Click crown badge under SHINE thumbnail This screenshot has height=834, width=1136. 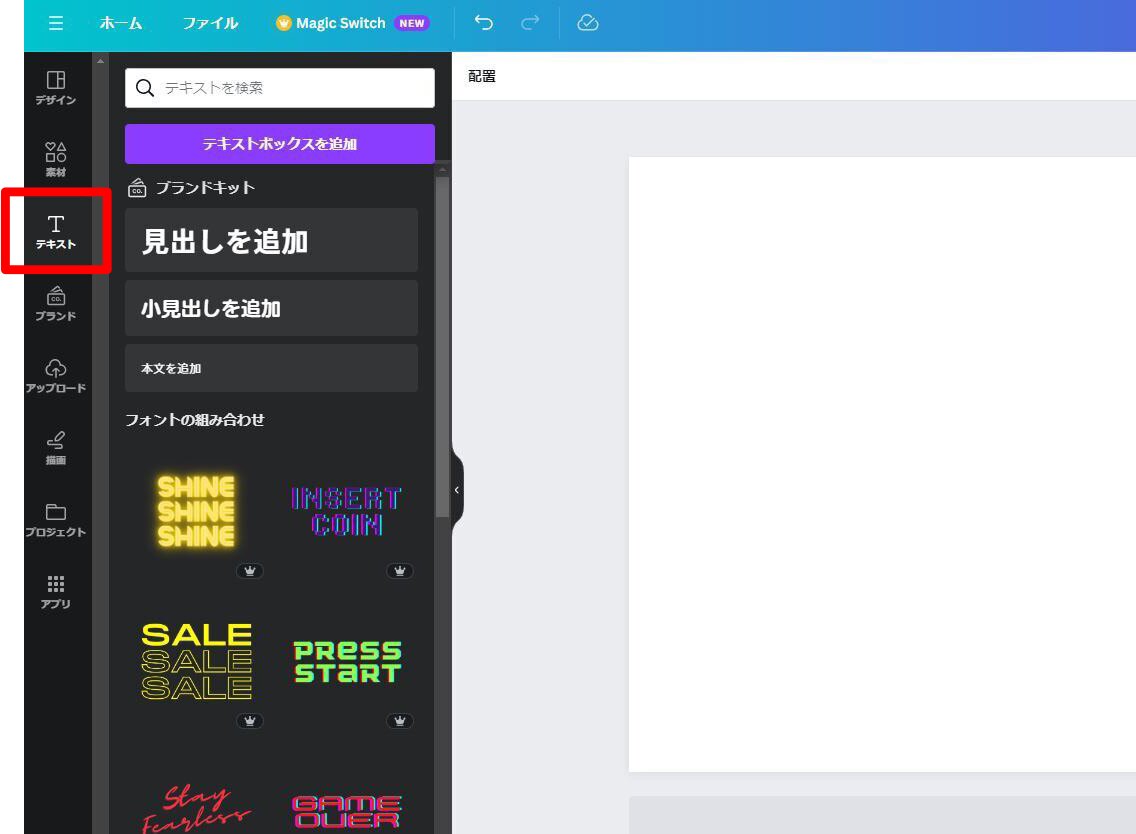(x=250, y=571)
